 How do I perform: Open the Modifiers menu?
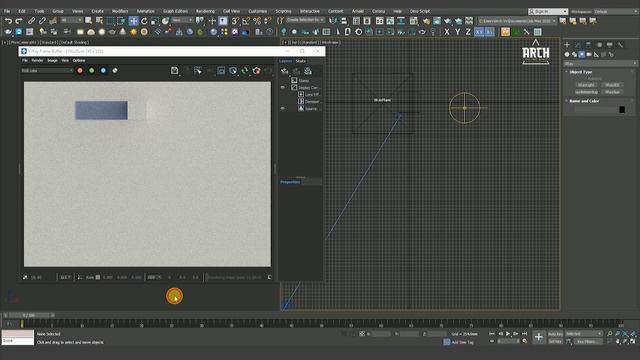(x=120, y=11)
